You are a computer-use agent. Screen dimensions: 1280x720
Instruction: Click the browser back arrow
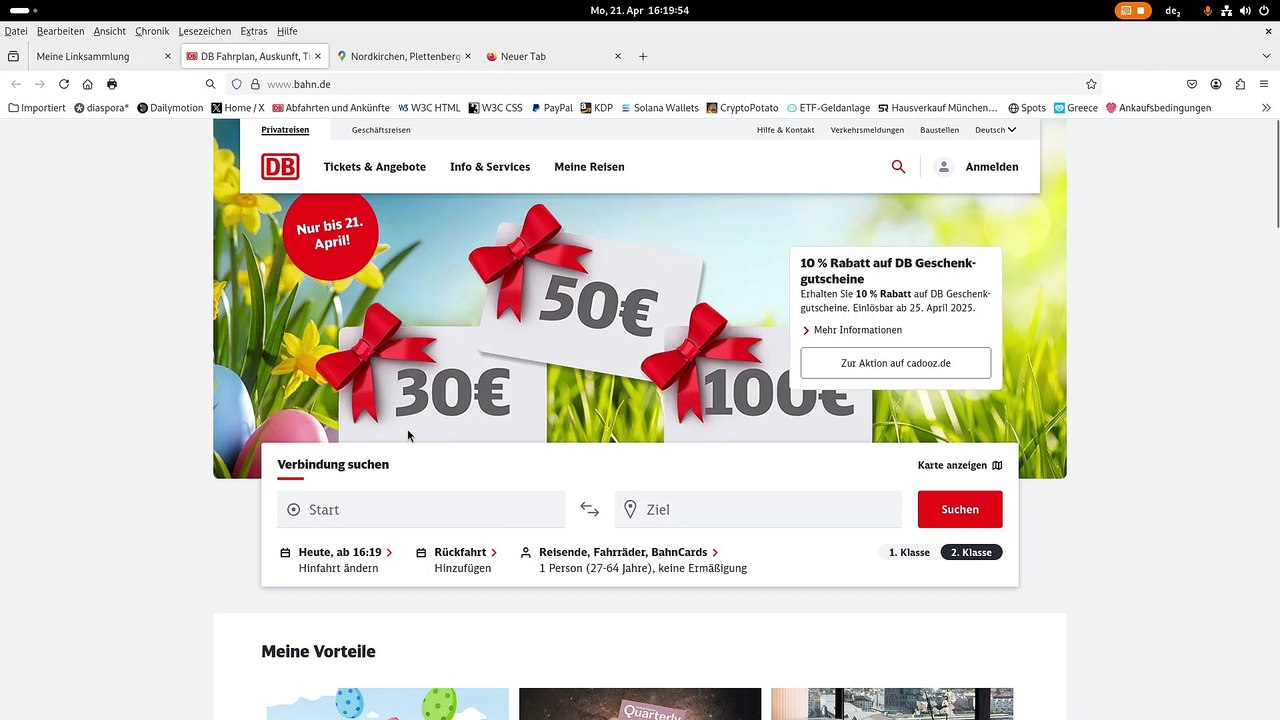pyautogui.click(x=16, y=84)
